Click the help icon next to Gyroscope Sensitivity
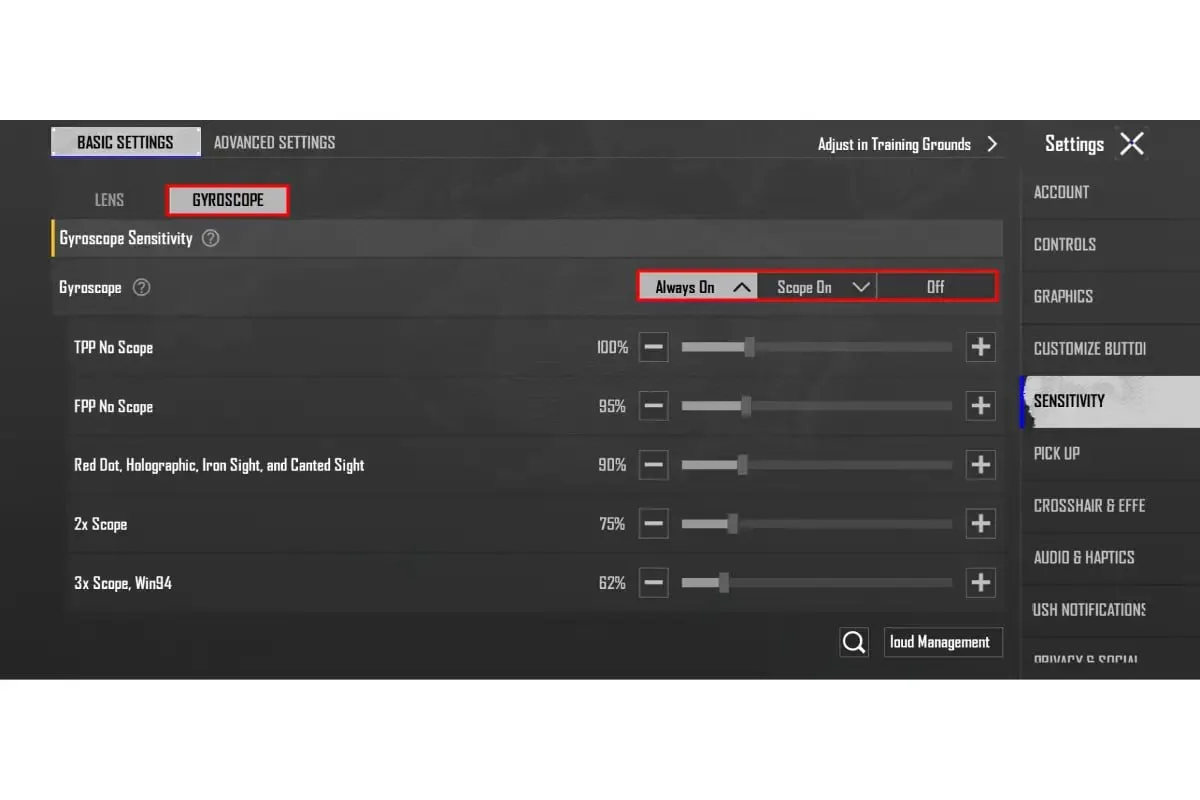 (210, 239)
